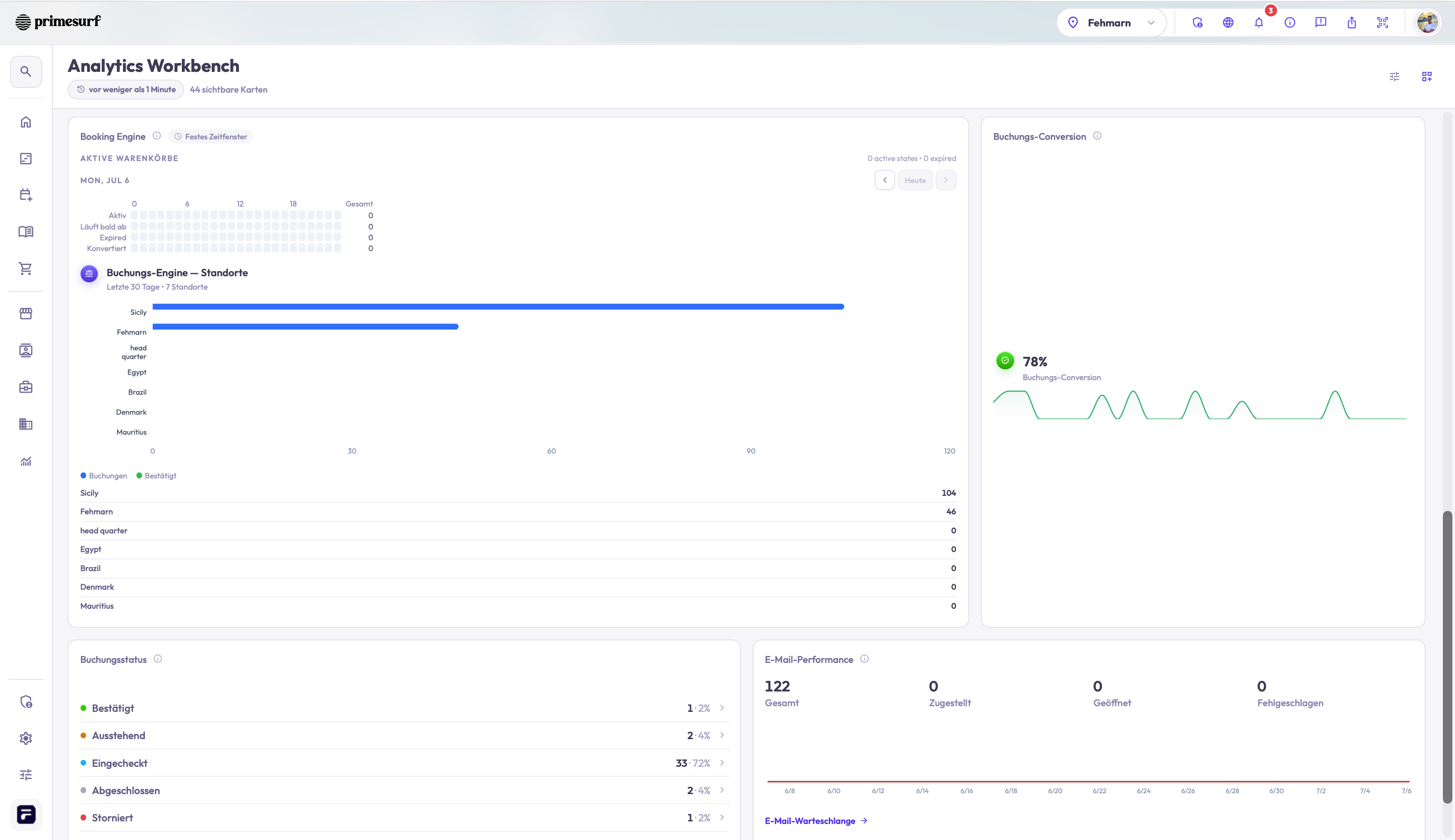Viewport: 1455px width, 840px height.
Task: Select the Brazil table row
Action: (518, 568)
